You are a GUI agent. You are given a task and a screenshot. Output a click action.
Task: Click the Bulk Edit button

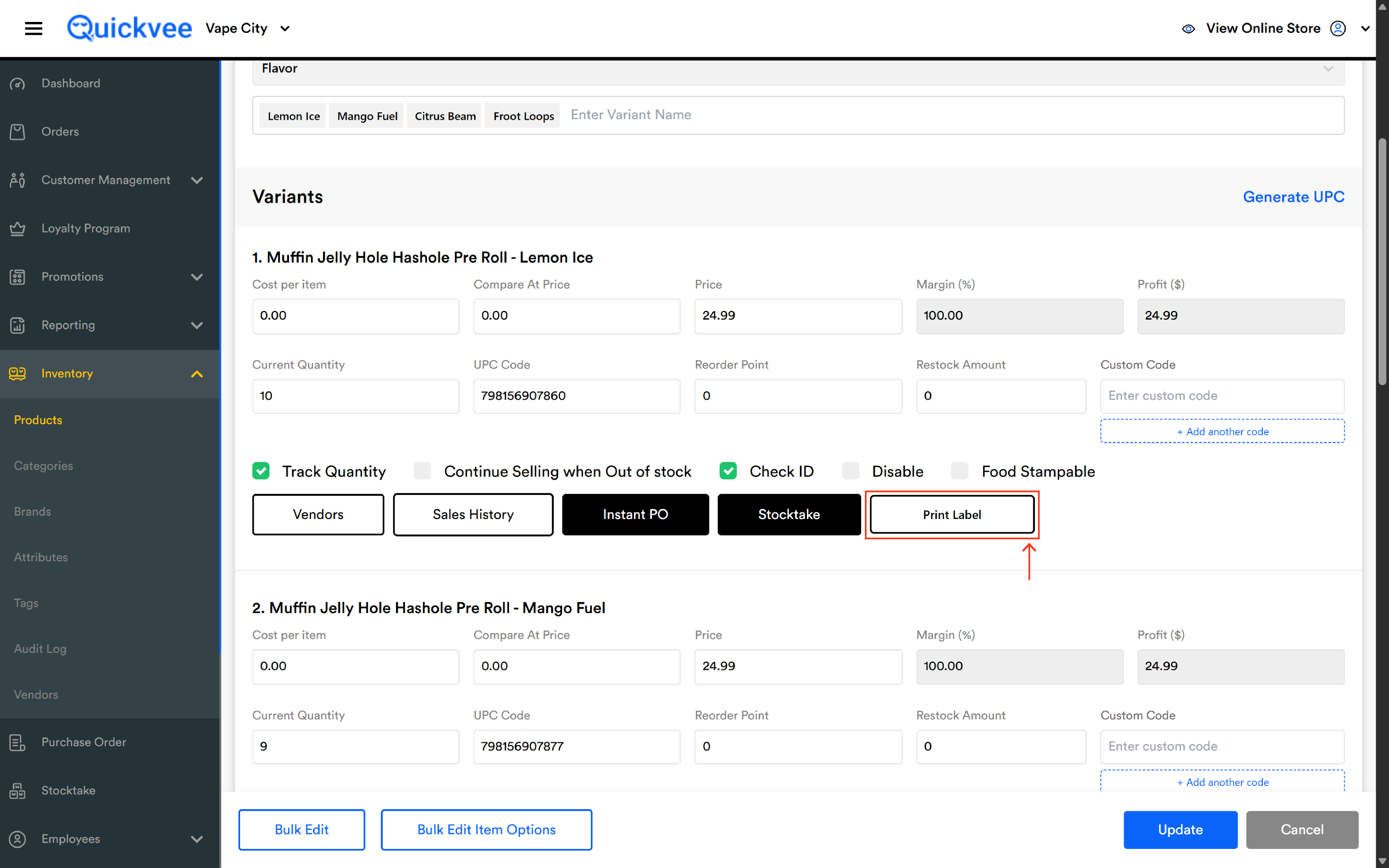point(301,829)
